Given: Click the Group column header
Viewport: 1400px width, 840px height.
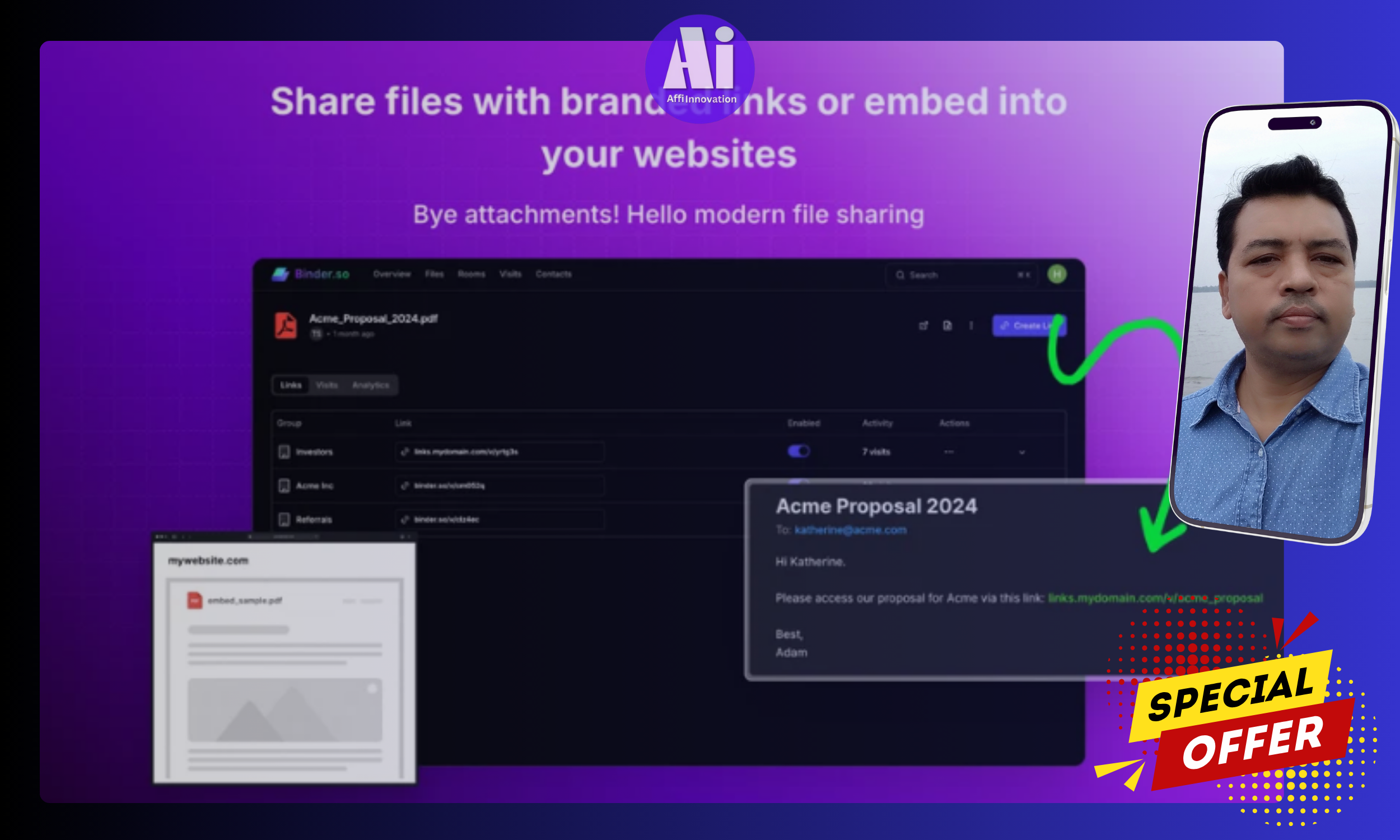Looking at the screenshot, I should pos(289,423).
